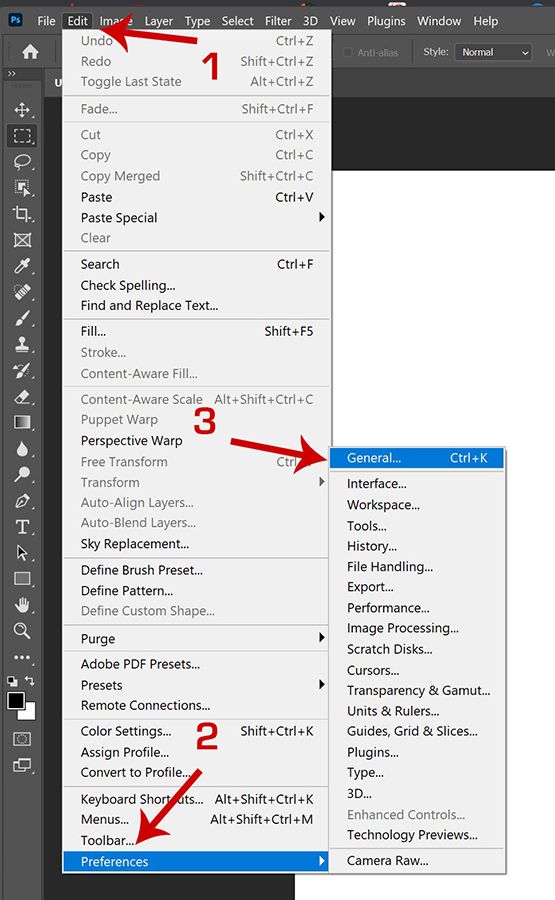Choose Interface... preferences
This screenshot has height=900, width=555.
point(417,483)
